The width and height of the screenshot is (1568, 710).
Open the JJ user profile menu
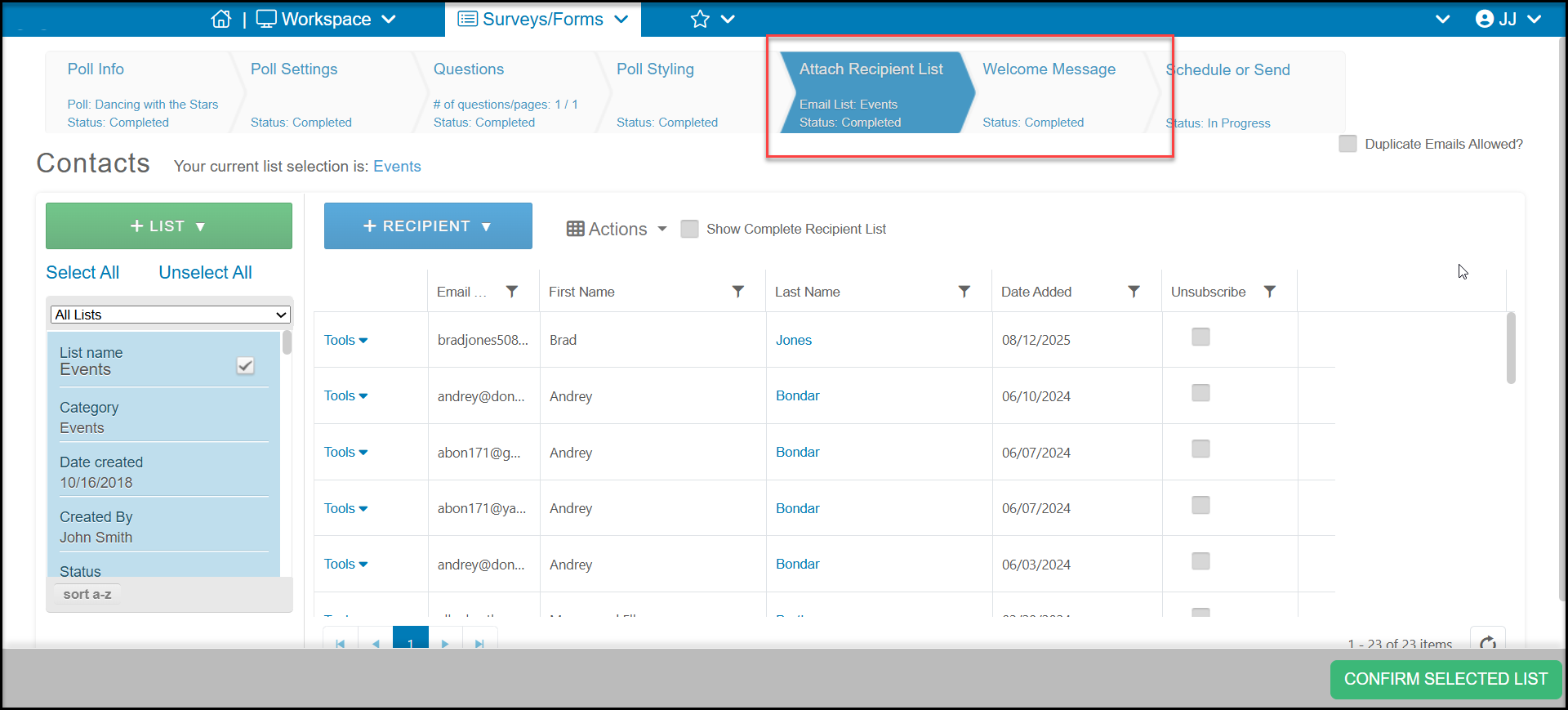pos(1508,19)
